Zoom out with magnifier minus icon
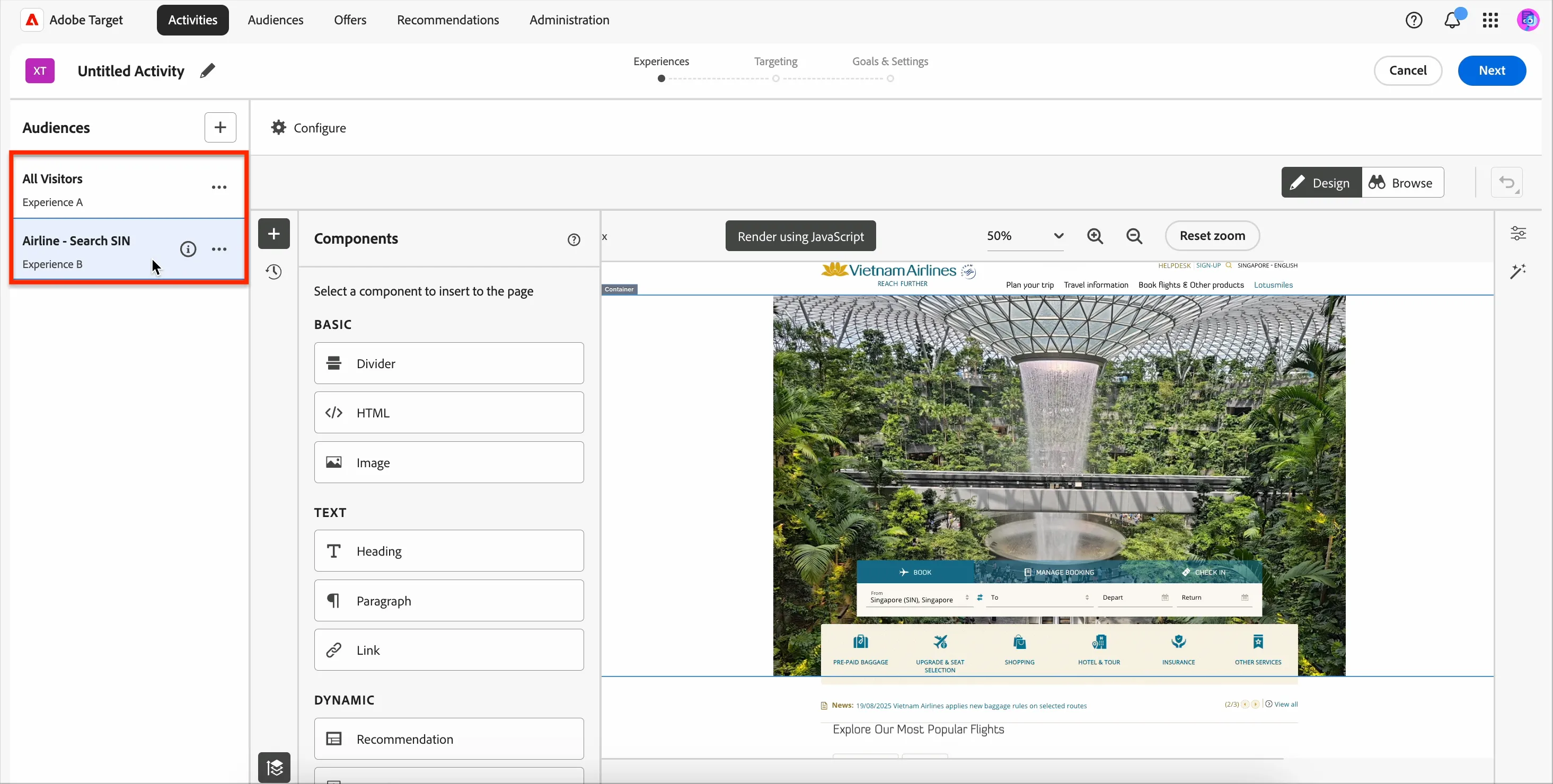This screenshot has height=784, width=1553. tap(1135, 236)
